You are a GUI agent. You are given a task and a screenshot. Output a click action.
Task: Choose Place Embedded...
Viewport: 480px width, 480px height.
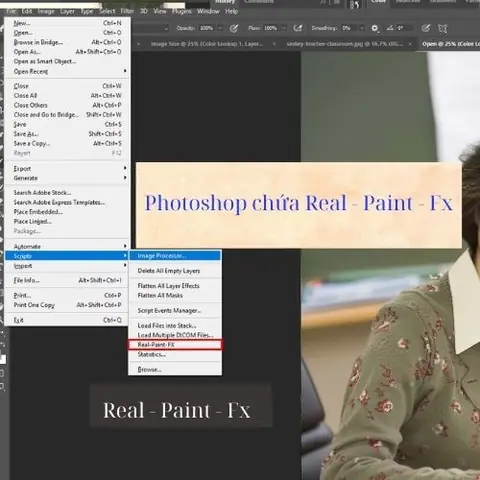(66, 212)
